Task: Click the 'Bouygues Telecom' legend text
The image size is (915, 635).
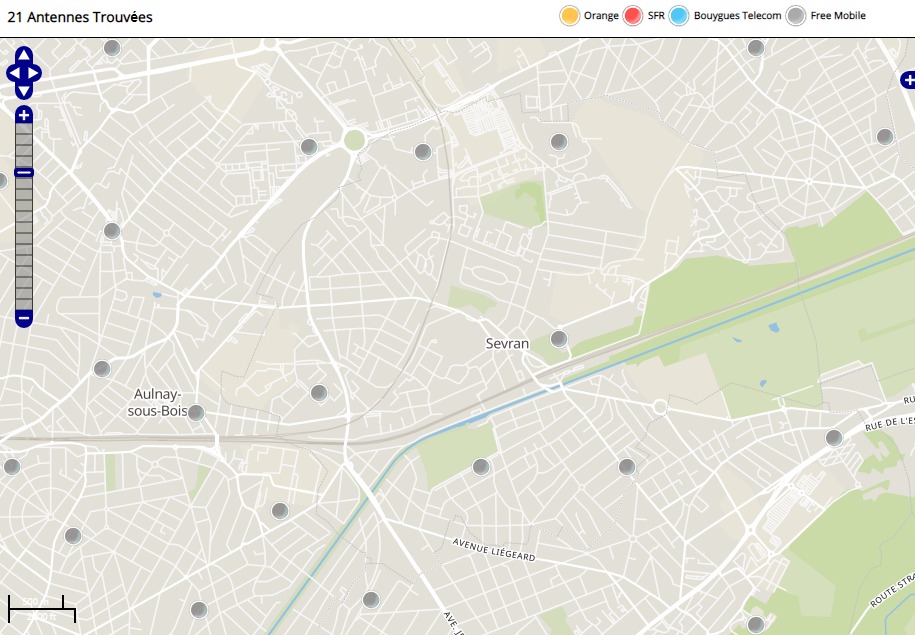Action: [x=737, y=16]
